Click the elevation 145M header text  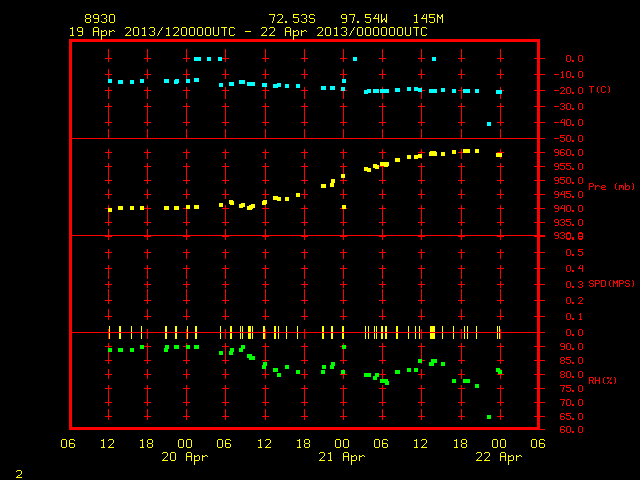coord(428,19)
